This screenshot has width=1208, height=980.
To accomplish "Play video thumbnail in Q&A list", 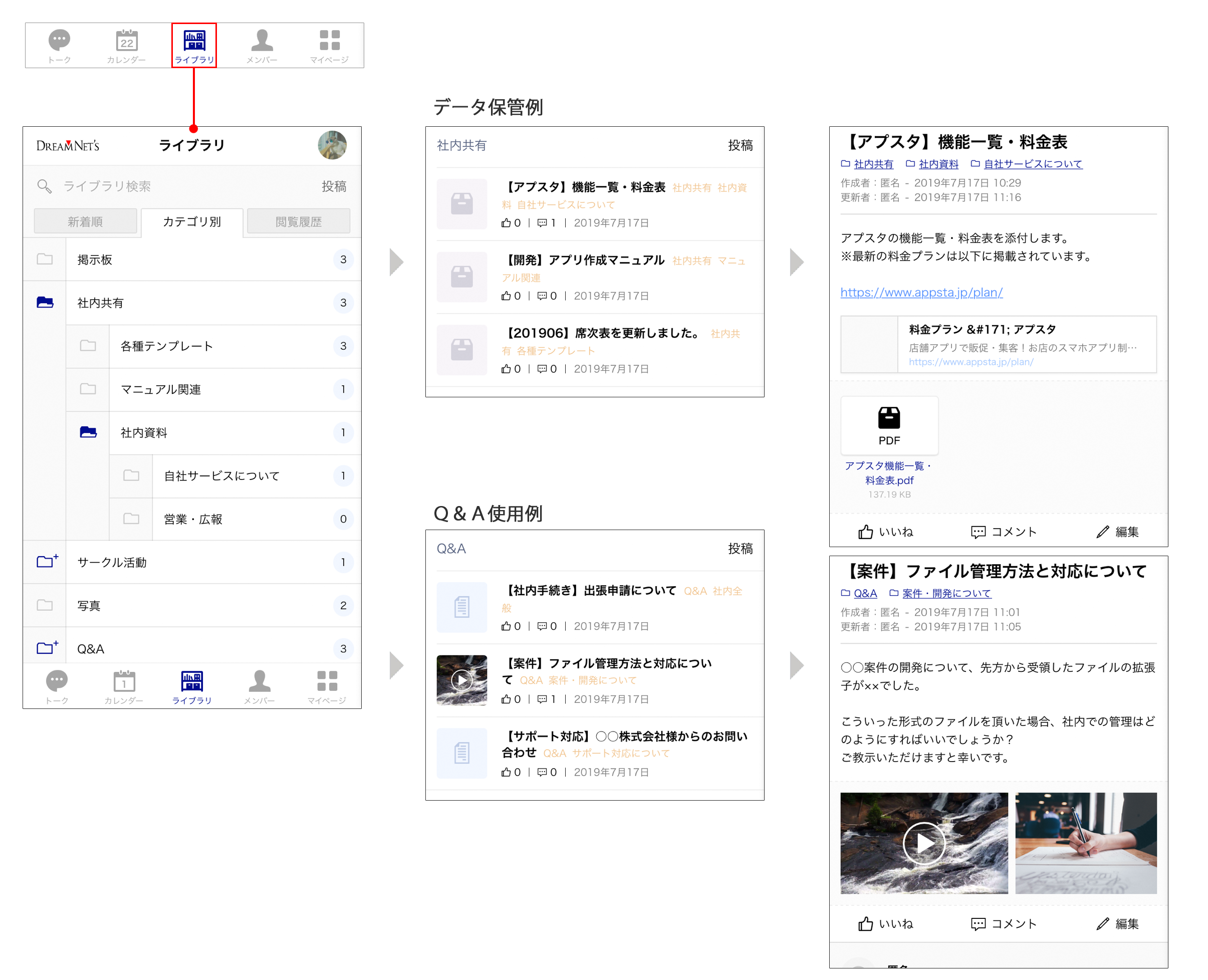I will (462, 680).
